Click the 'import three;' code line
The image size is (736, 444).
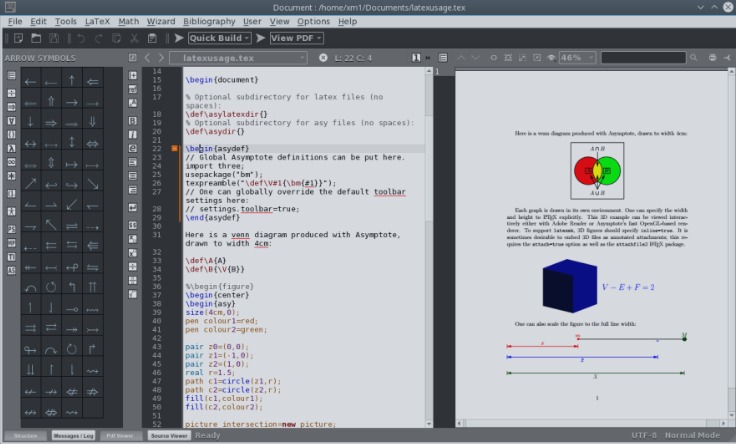click(215, 166)
